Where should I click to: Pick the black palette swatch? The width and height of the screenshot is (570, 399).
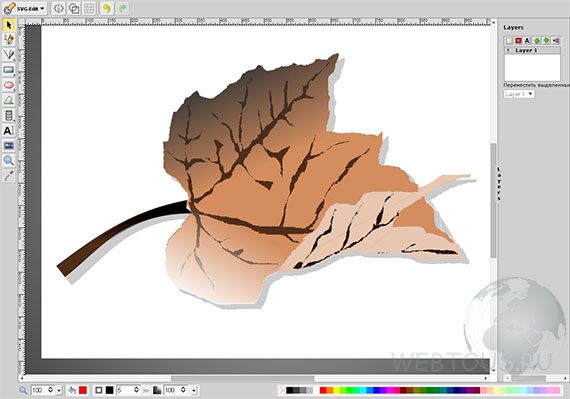point(289,391)
